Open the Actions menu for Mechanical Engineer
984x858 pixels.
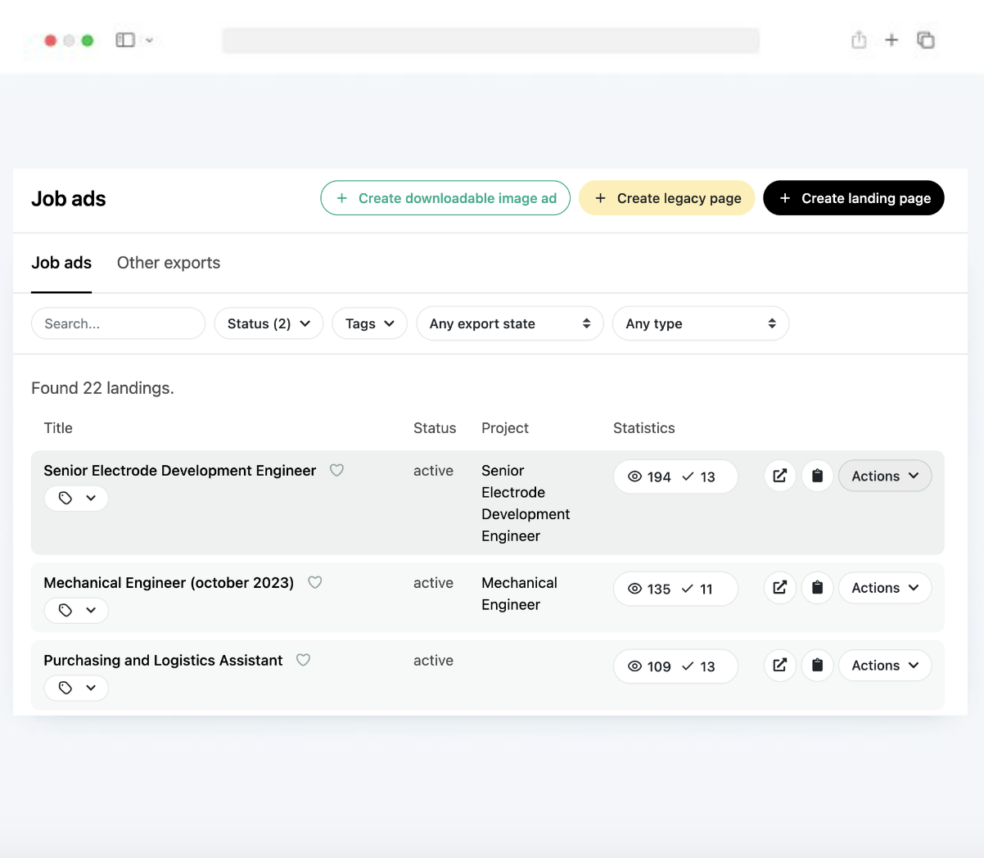pyautogui.click(x=884, y=588)
